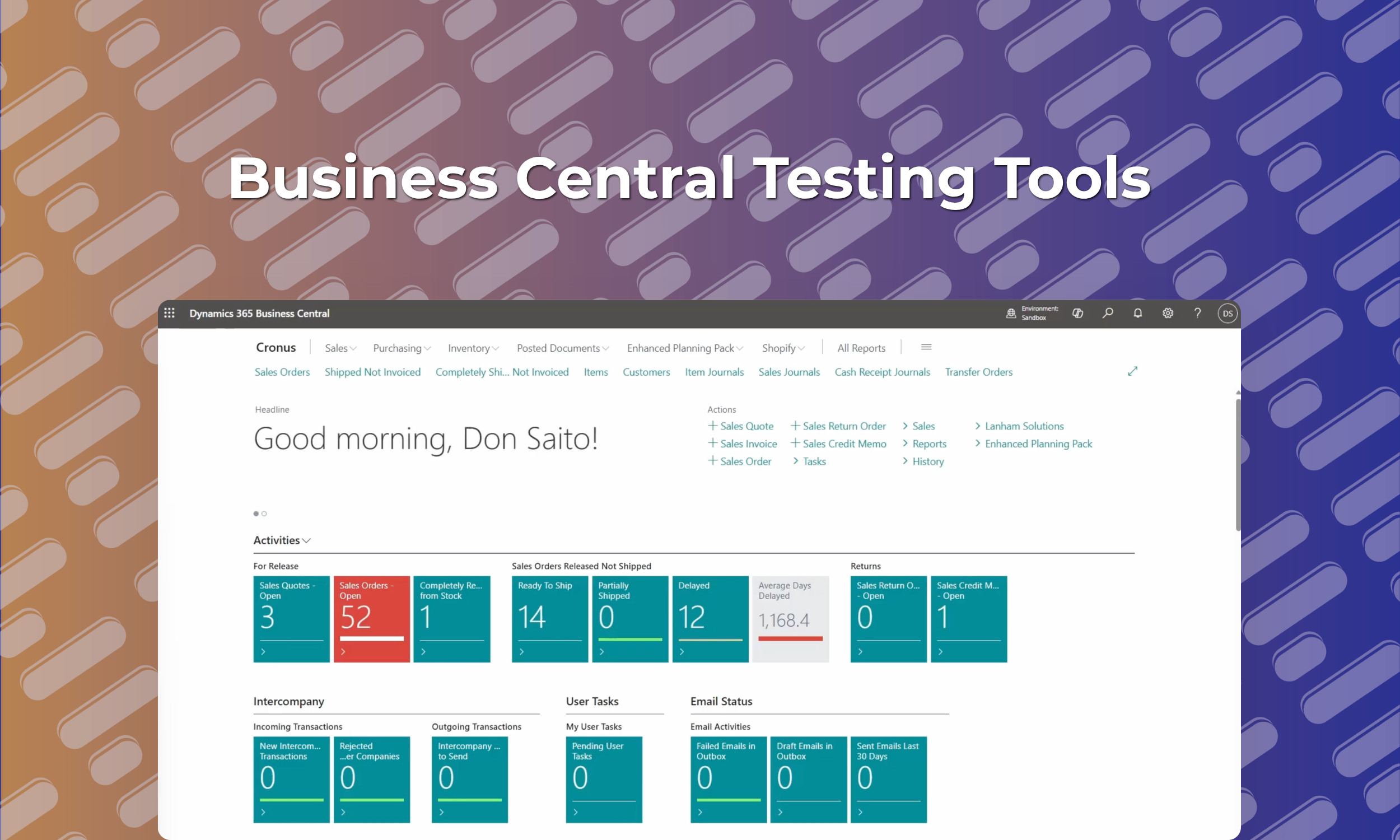Click the expand page diagonal arrow icon
The image size is (1400, 840).
[x=1132, y=371]
